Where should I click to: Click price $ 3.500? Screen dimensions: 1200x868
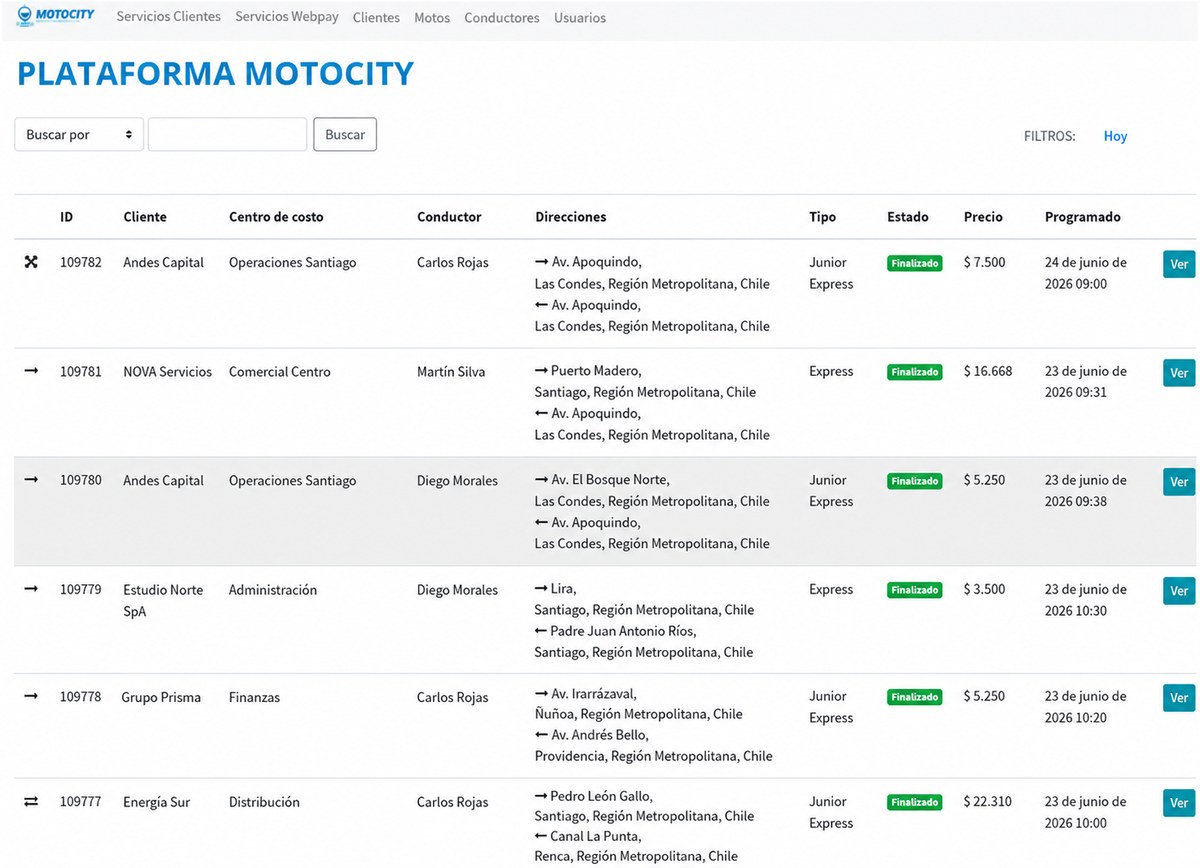click(x=985, y=589)
